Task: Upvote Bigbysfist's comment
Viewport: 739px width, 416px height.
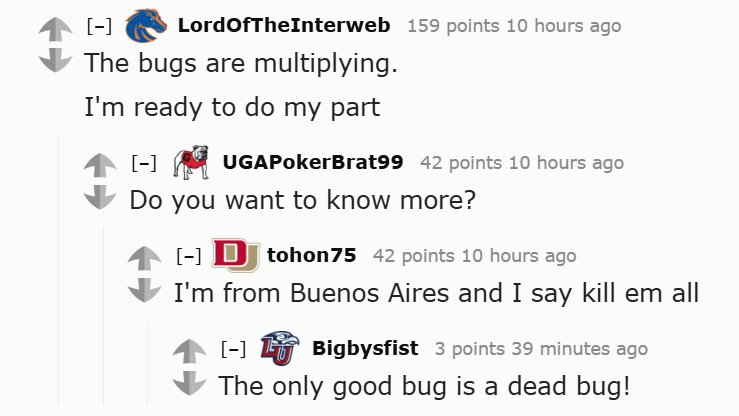Action: [x=187, y=352]
